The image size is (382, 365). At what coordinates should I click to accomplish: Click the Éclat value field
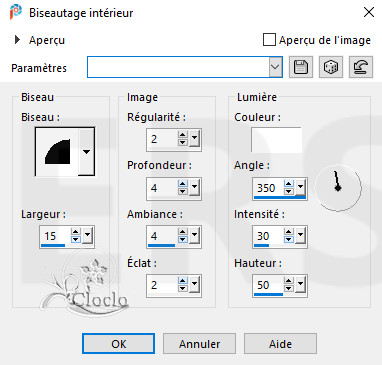click(162, 285)
